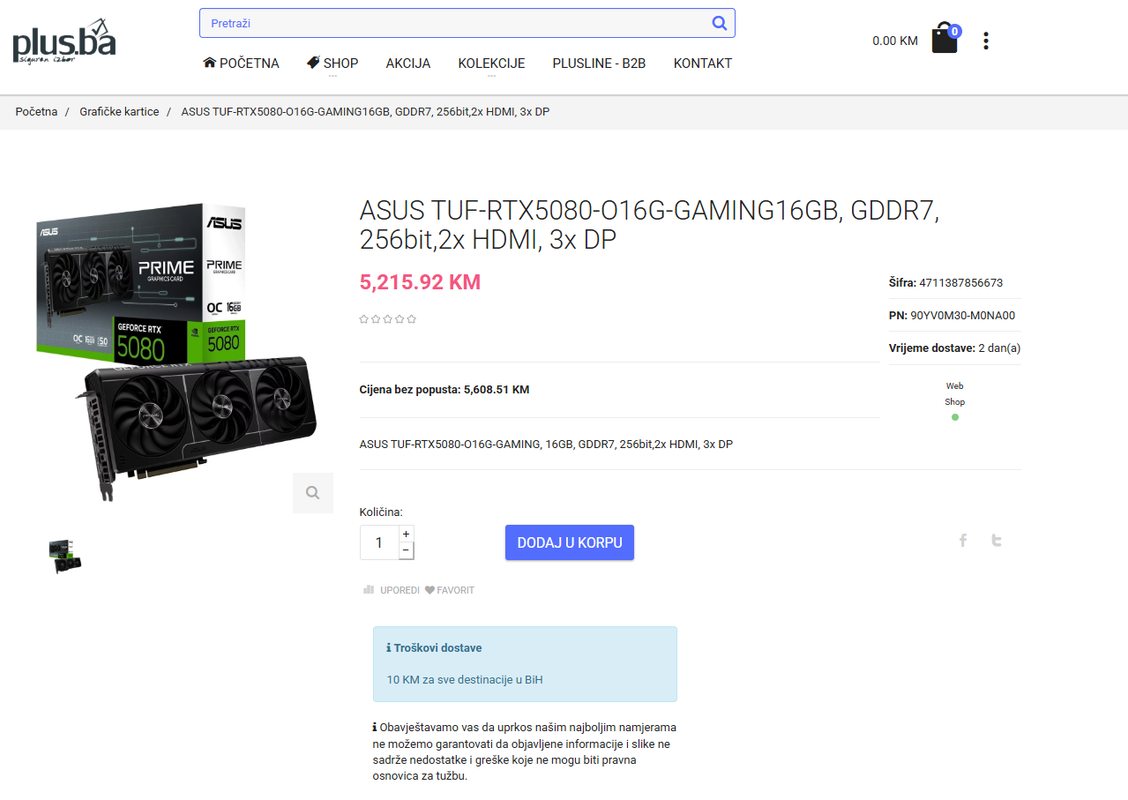Image resolution: width=1128 pixels, height=800 pixels.
Task: Go to KONTAKT page
Action: tap(702, 63)
